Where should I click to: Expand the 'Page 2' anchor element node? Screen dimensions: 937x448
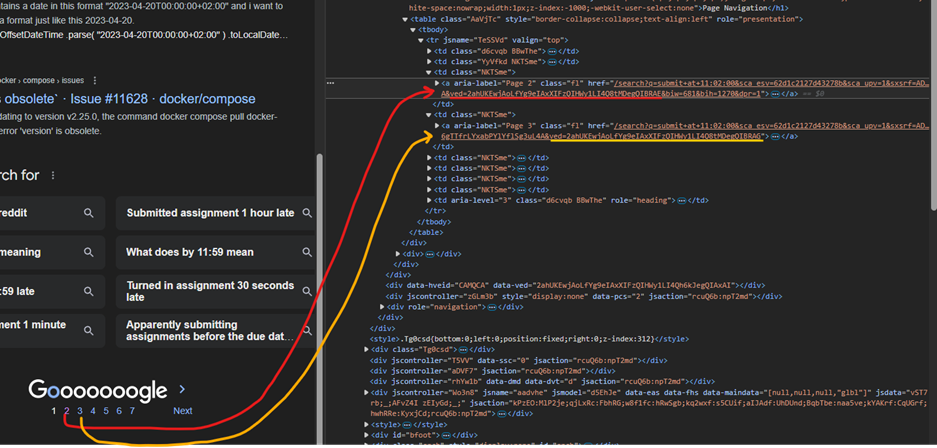[436, 83]
